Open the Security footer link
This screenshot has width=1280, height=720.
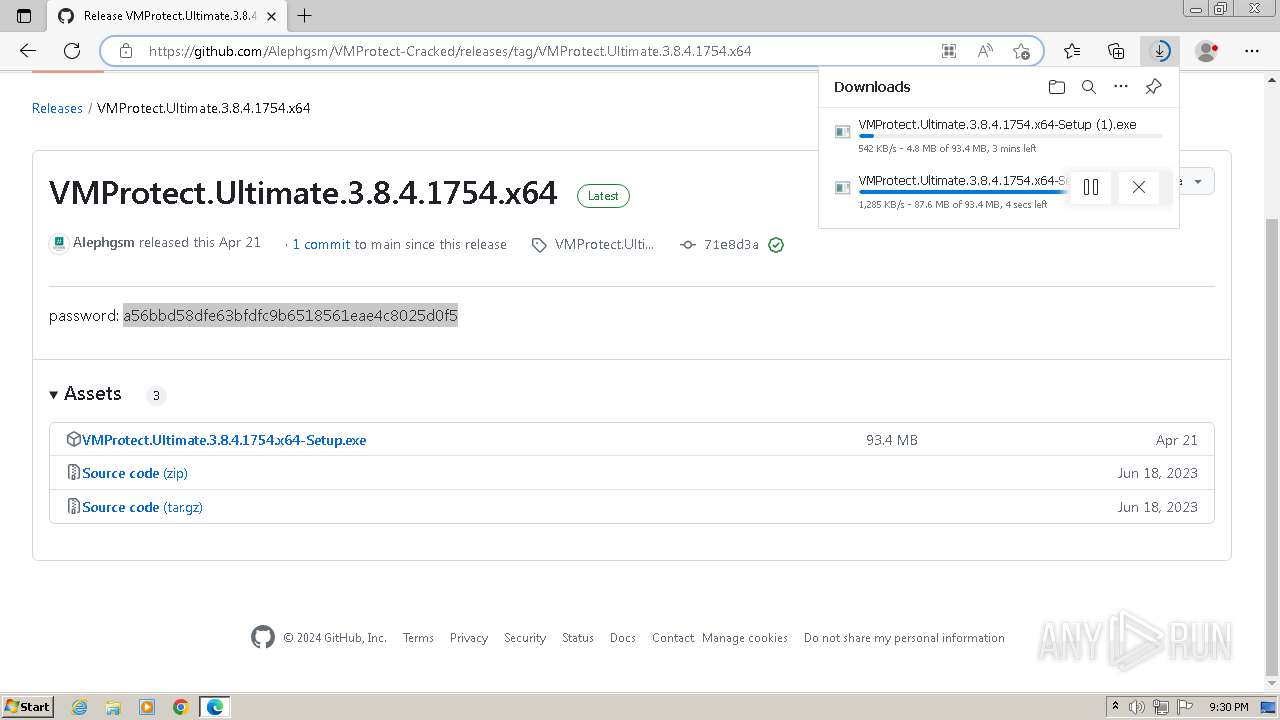525,638
